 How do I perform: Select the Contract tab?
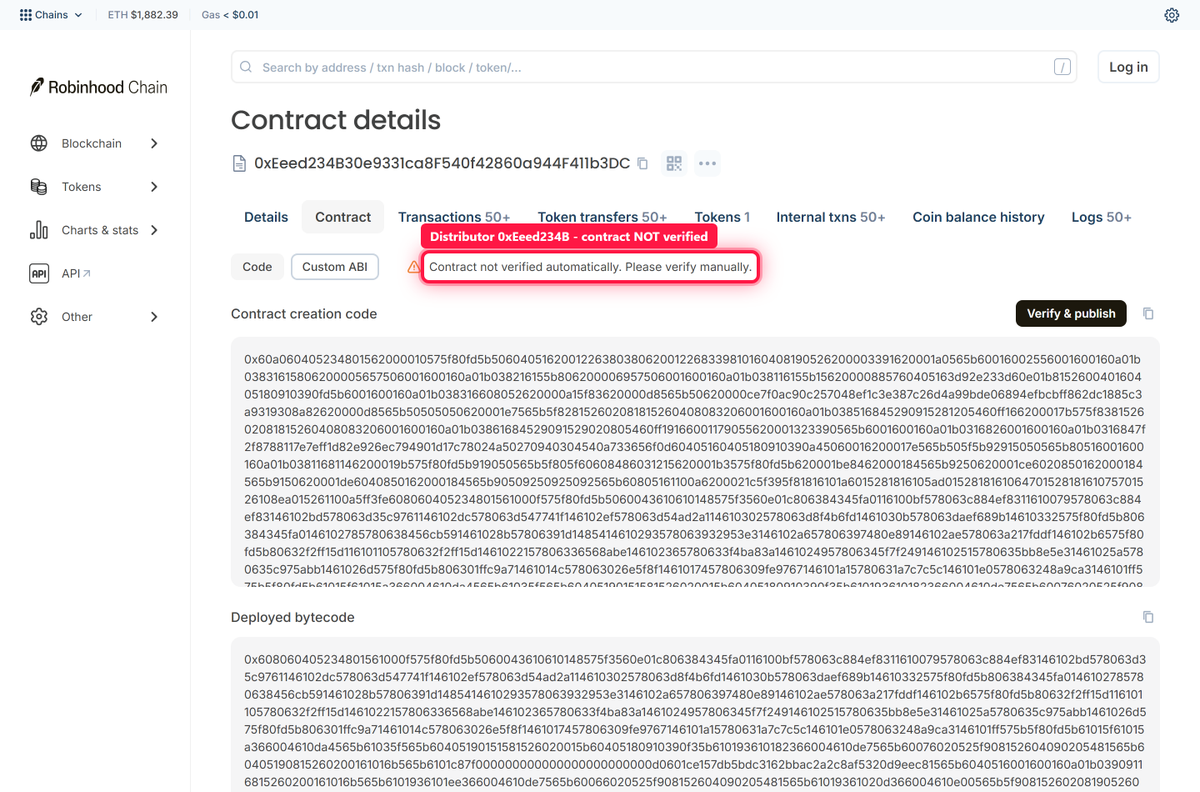pyautogui.click(x=343, y=217)
